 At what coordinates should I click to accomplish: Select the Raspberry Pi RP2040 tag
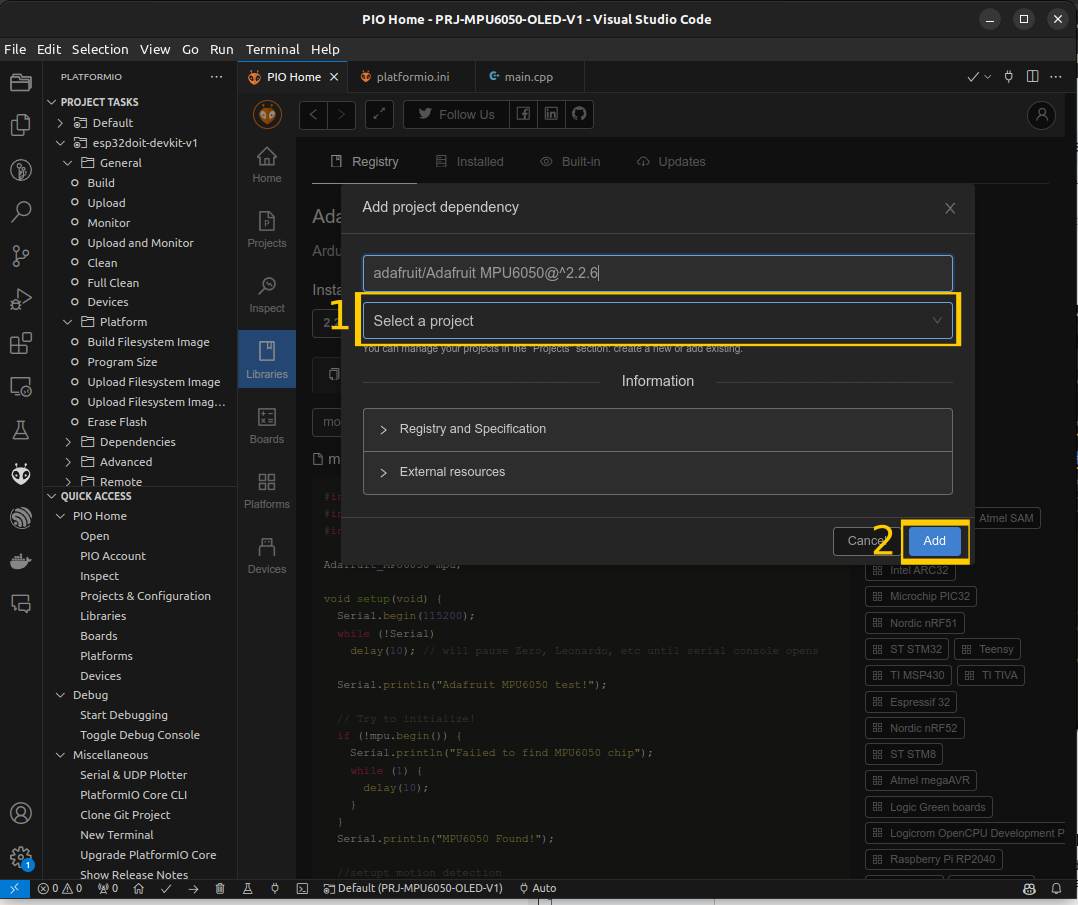tap(934, 860)
